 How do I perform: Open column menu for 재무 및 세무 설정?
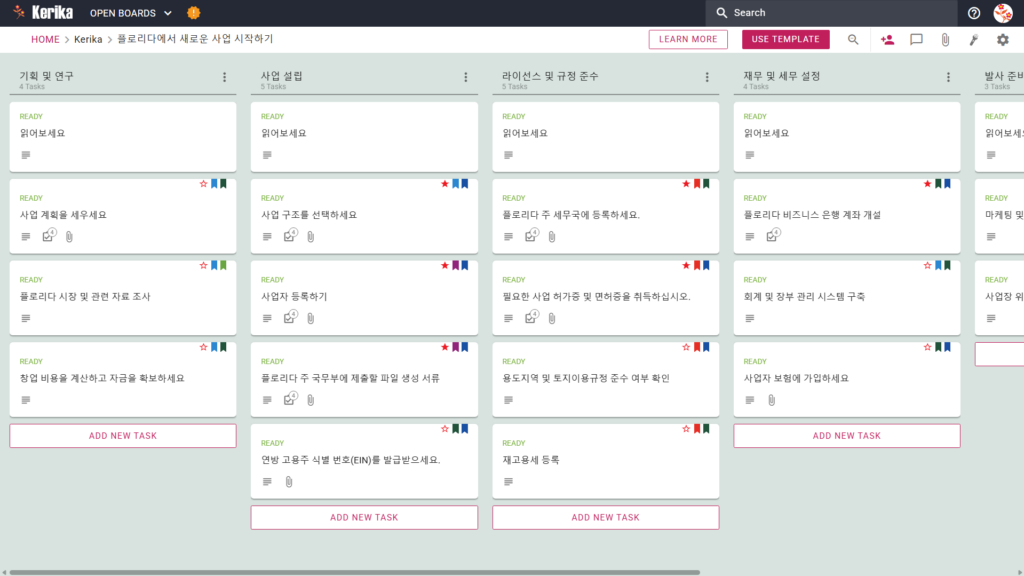pos(948,77)
